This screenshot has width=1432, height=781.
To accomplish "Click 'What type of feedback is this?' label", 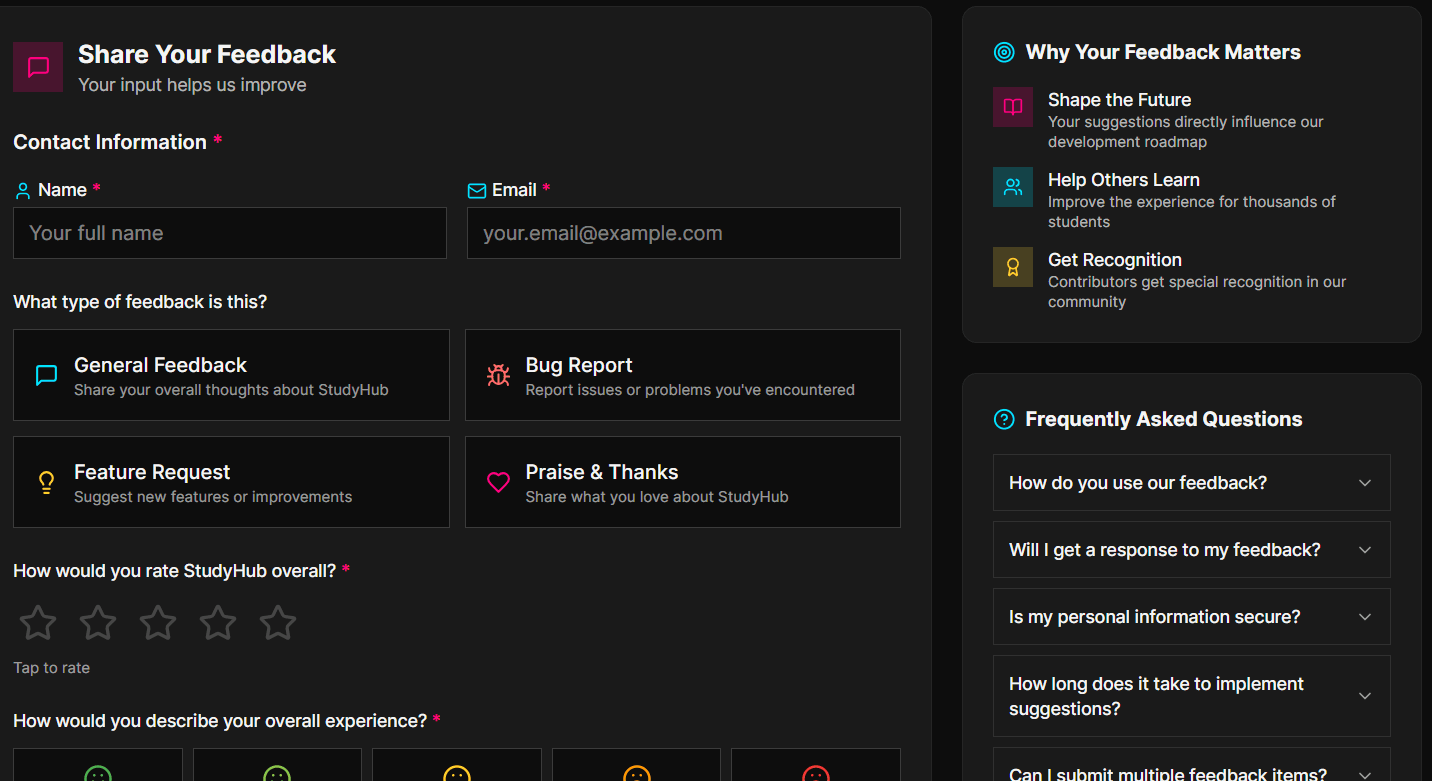I will (140, 302).
